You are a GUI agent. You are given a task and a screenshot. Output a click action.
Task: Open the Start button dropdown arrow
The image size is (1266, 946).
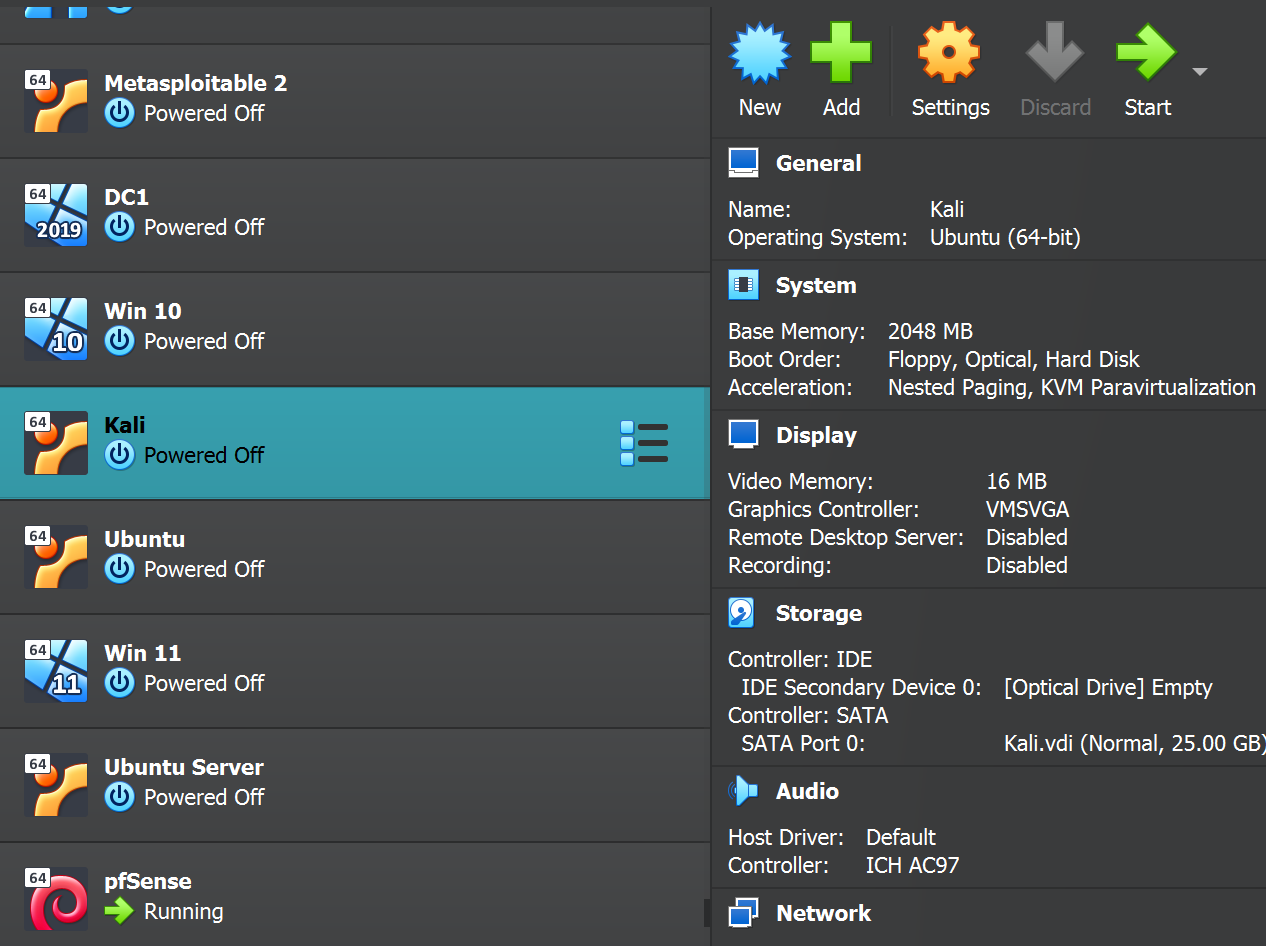coord(1200,72)
